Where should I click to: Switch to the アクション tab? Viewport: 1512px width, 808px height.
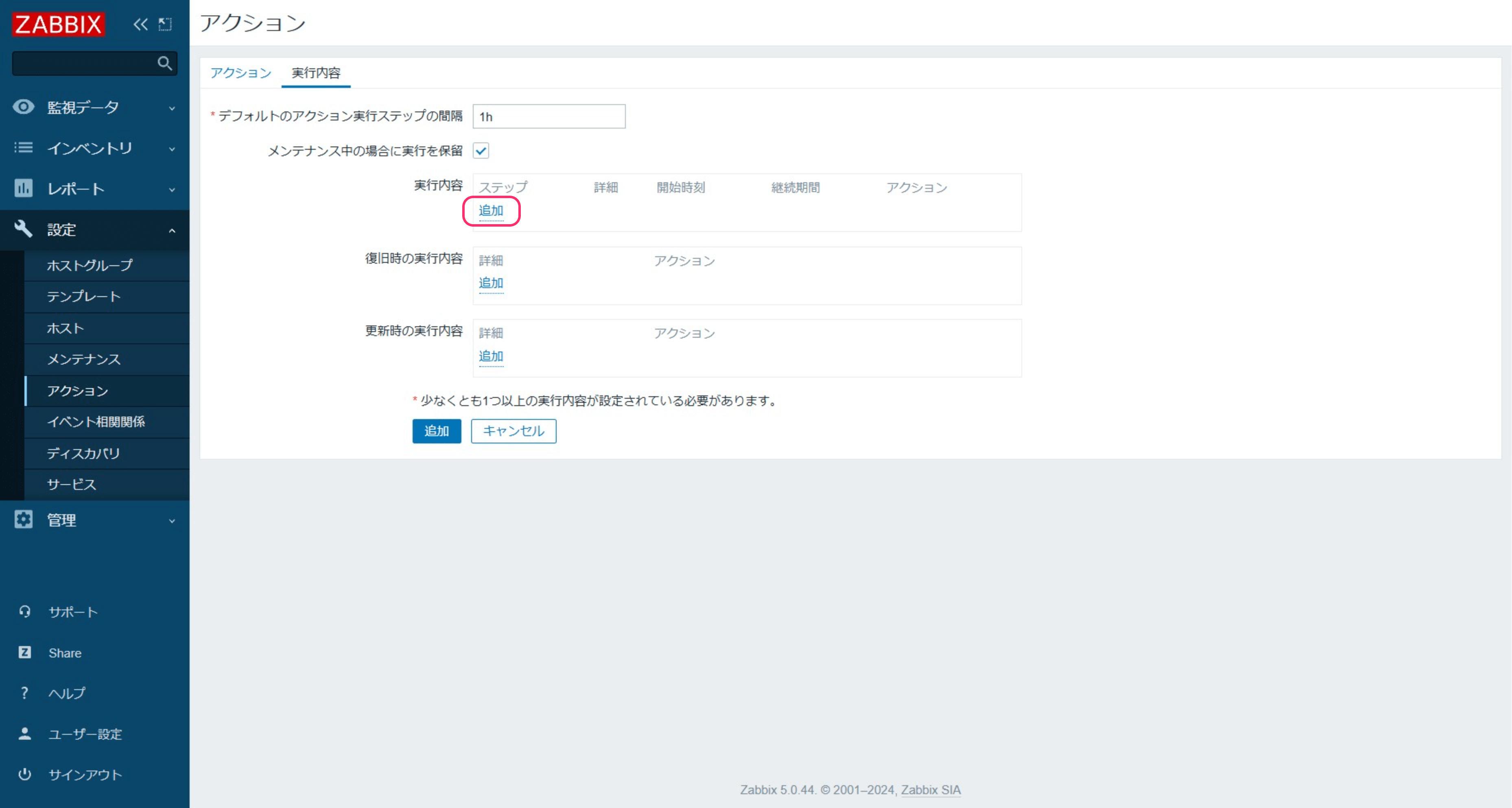coord(240,73)
